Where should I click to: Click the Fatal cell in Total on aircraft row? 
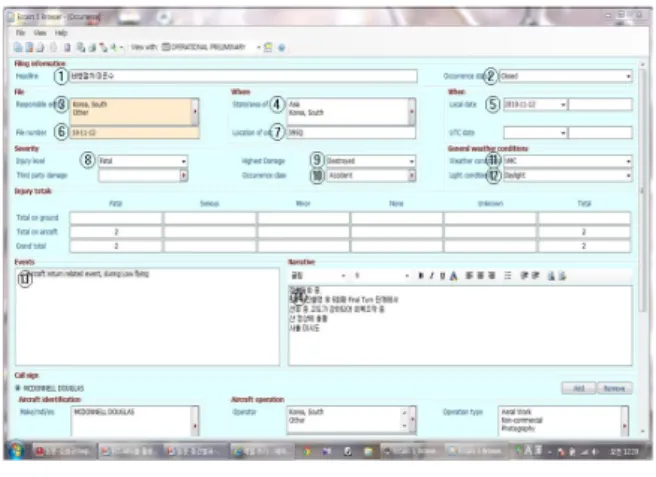point(116,232)
